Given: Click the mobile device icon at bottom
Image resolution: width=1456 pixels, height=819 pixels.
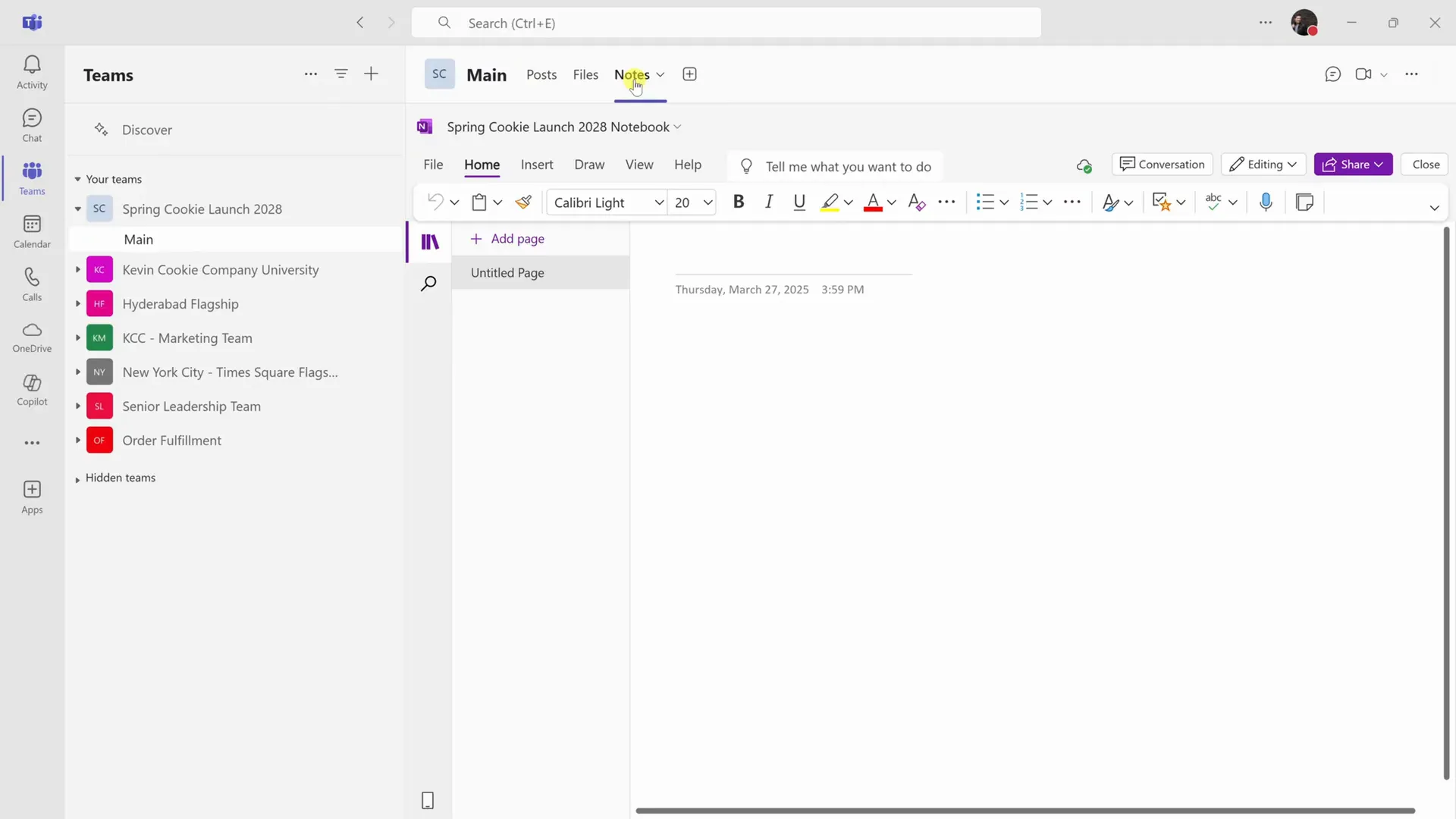Looking at the screenshot, I should [x=428, y=800].
